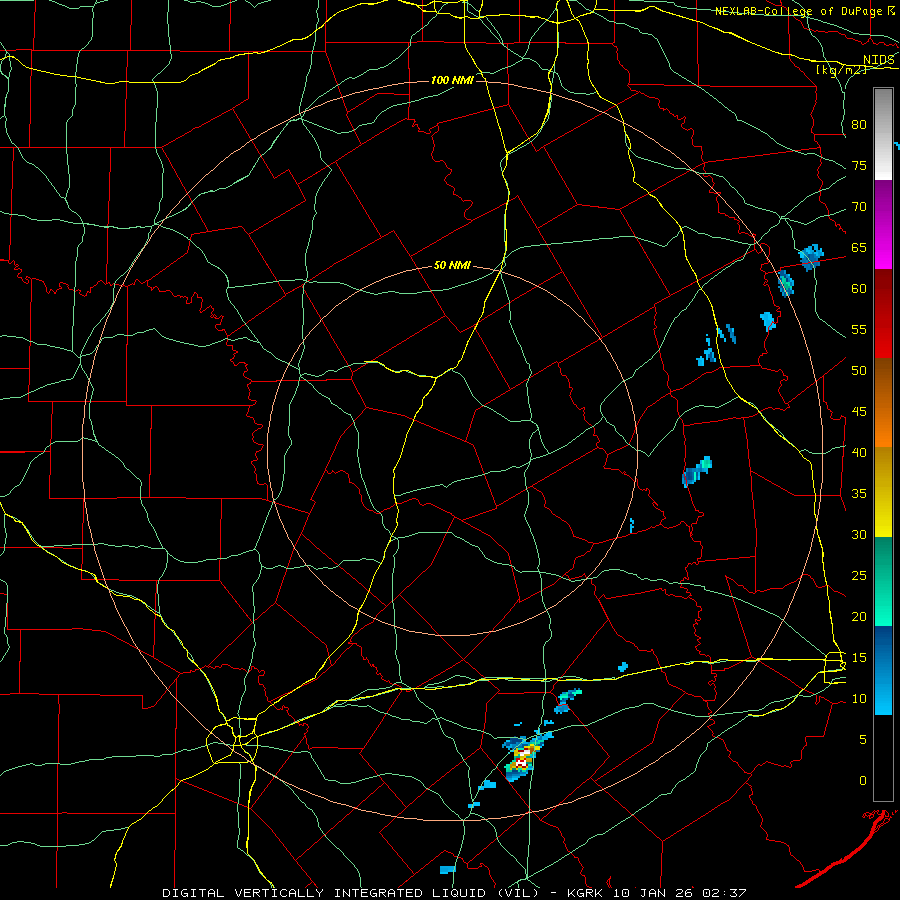This screenshot has height=900, width=900.
Task: Pick the blue segment of the VIL scale
Action: 883,670
